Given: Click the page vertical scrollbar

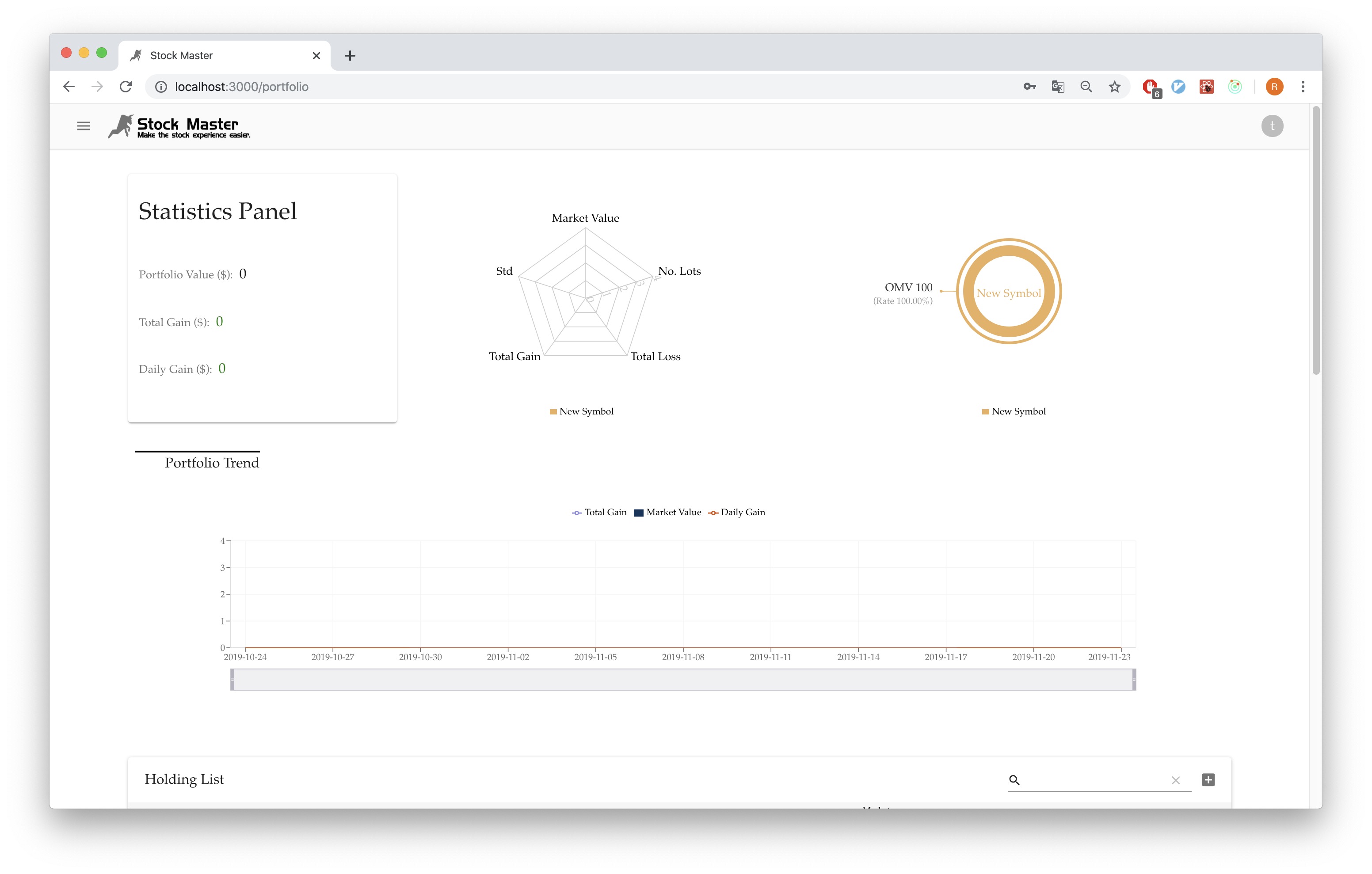Looking at the screenshot, I should 1315,239.
